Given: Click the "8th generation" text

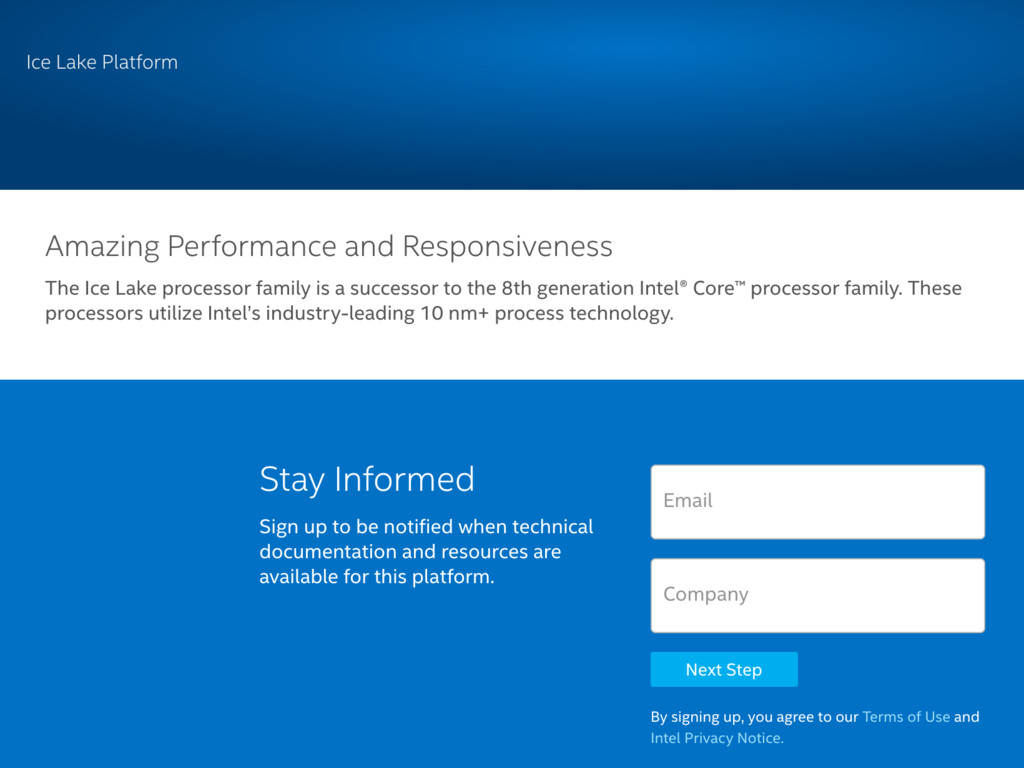Looking at the screenshot, I should pos(566,289).
